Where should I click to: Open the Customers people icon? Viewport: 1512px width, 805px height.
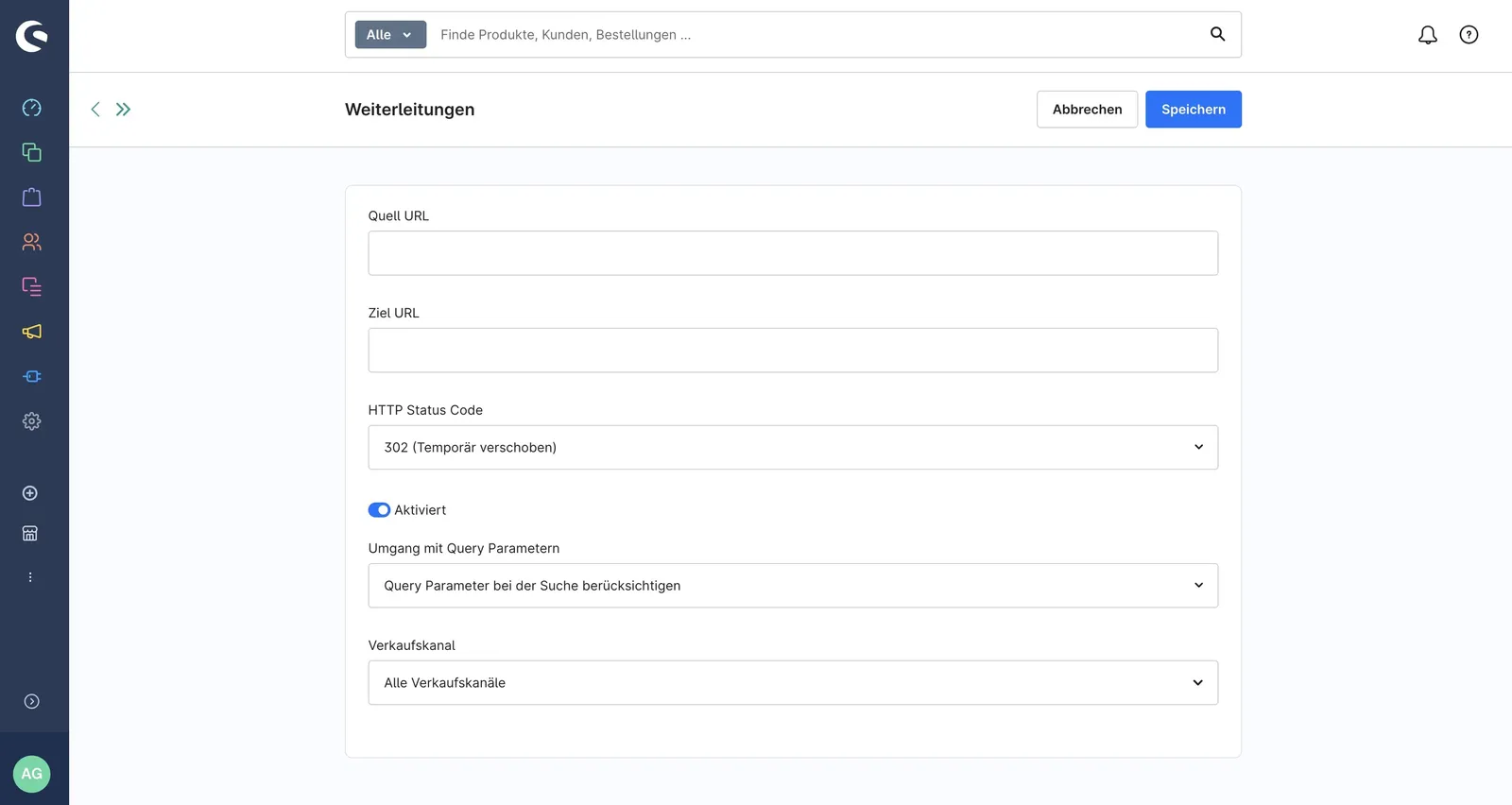coord(31,242)
